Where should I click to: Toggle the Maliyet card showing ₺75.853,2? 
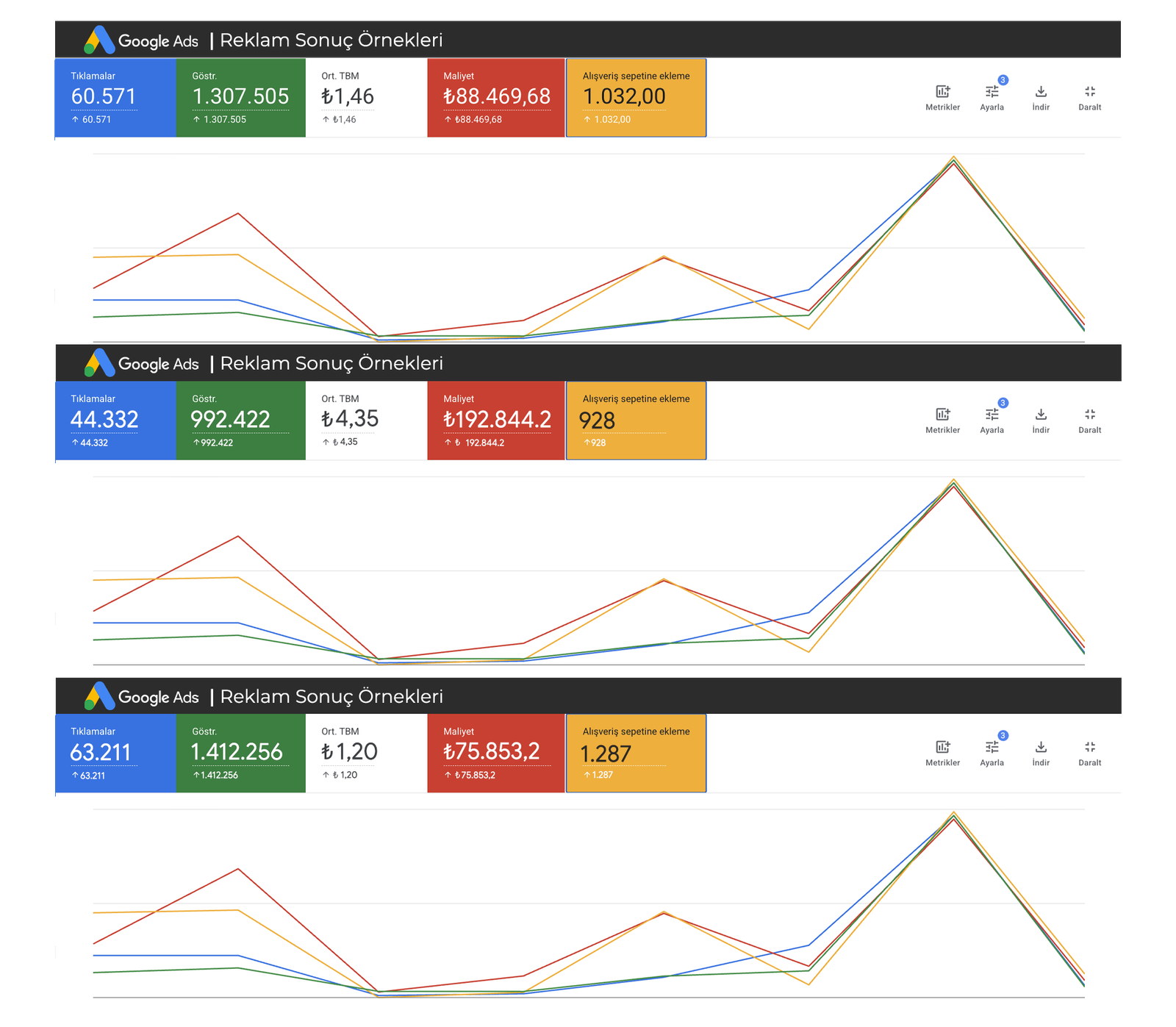coord(495,753)
